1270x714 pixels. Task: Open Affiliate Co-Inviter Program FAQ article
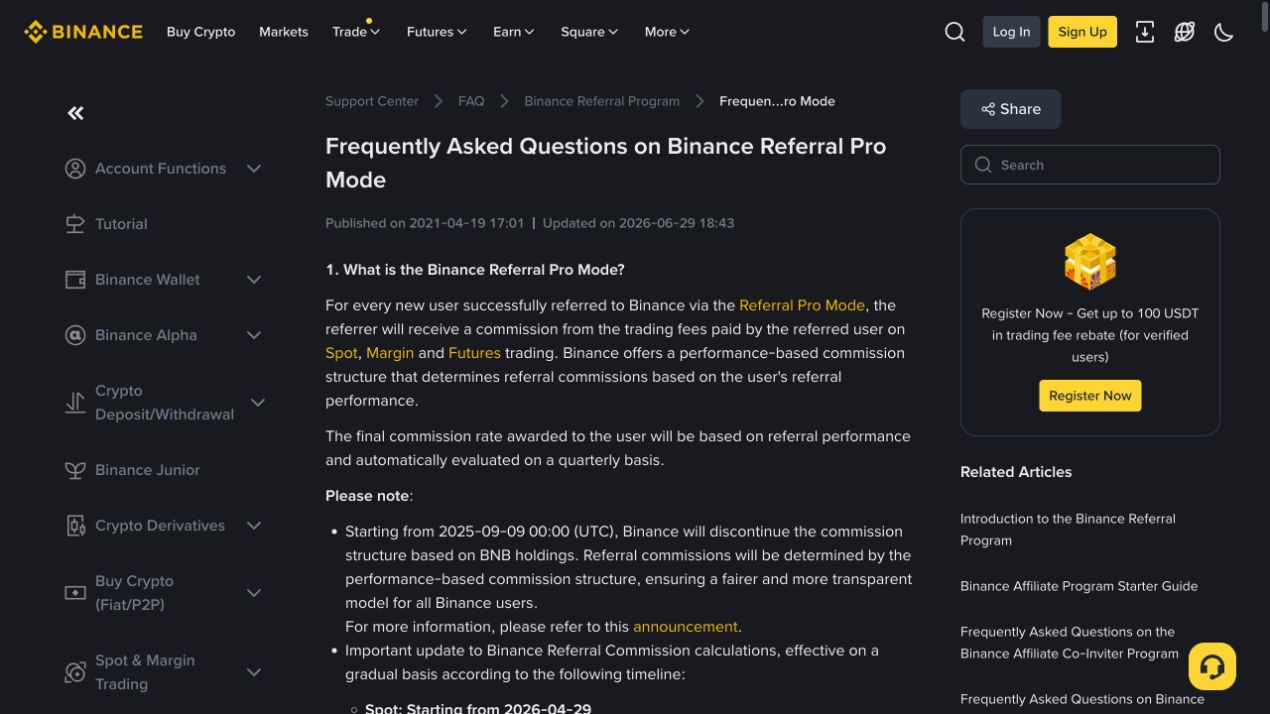coord(1069,643)
